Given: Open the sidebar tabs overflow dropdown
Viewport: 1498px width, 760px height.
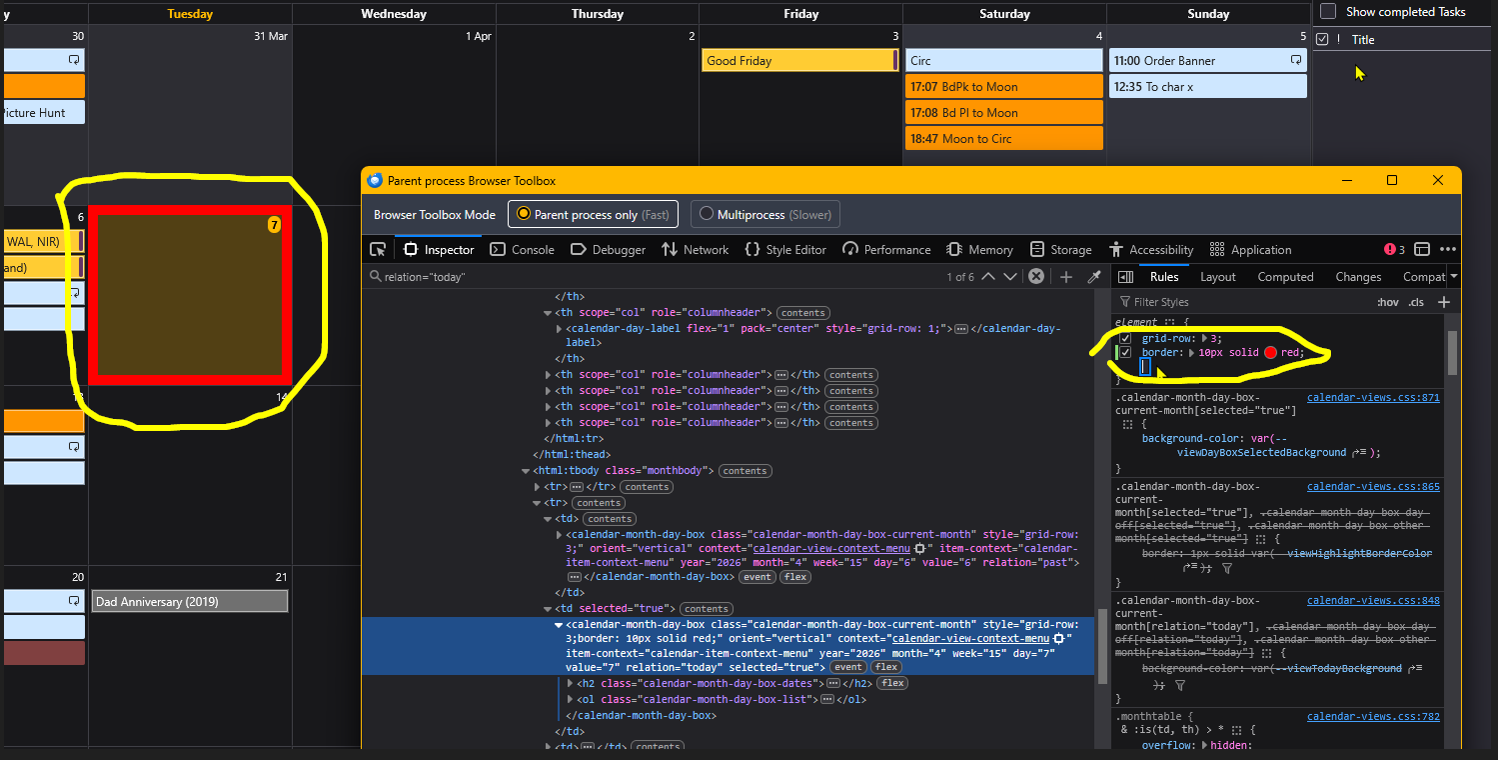Looking at the screenshot, I should (1454, 277).
